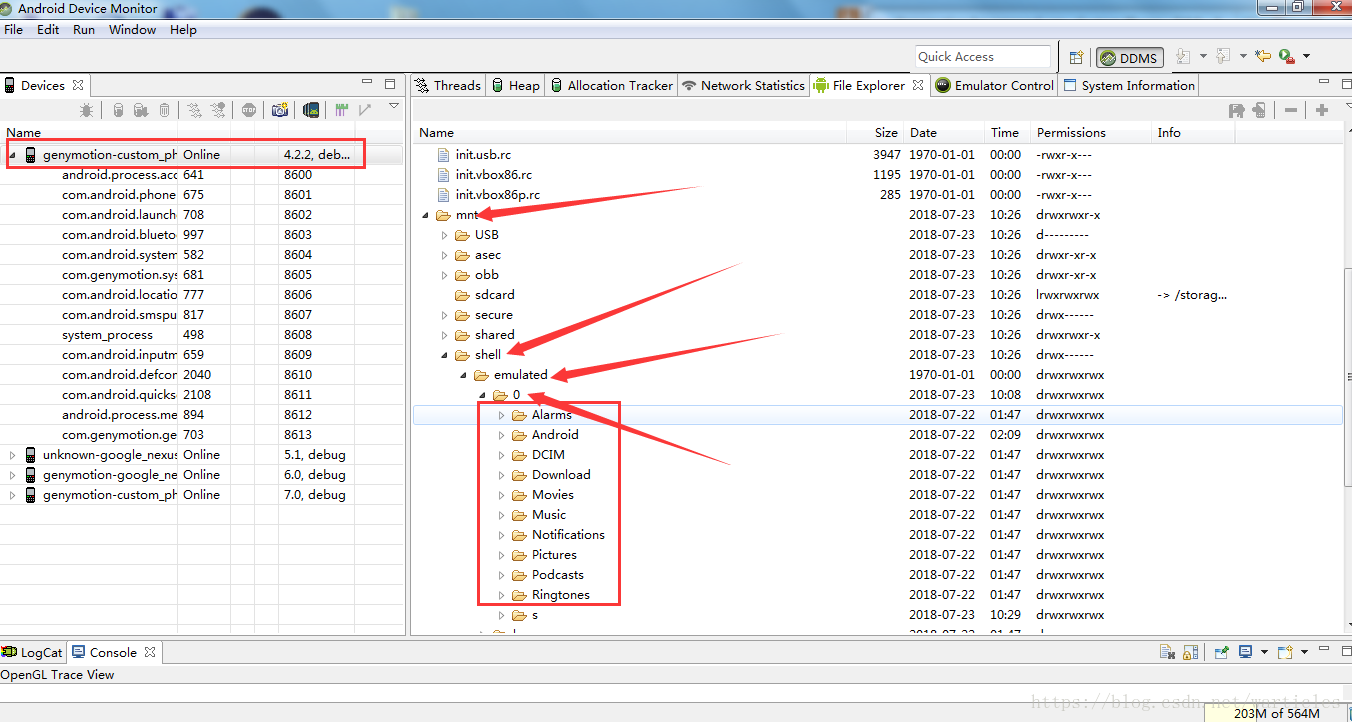This screenshot has height=722, width=1352.
Task: Click the Push file onto device icon
Action: click(x=1259, y=110)
